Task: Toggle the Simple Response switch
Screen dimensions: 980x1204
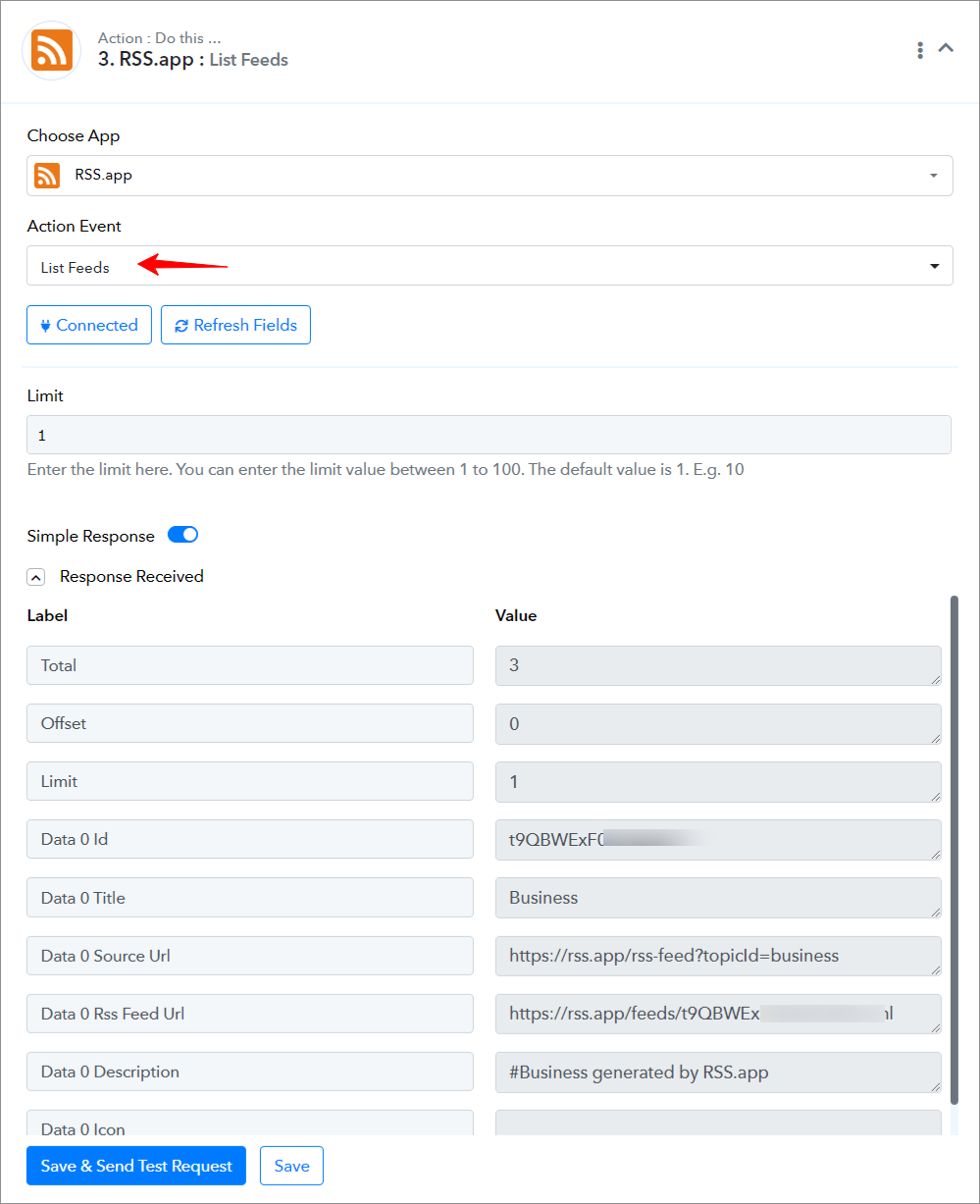Action: 182,535
